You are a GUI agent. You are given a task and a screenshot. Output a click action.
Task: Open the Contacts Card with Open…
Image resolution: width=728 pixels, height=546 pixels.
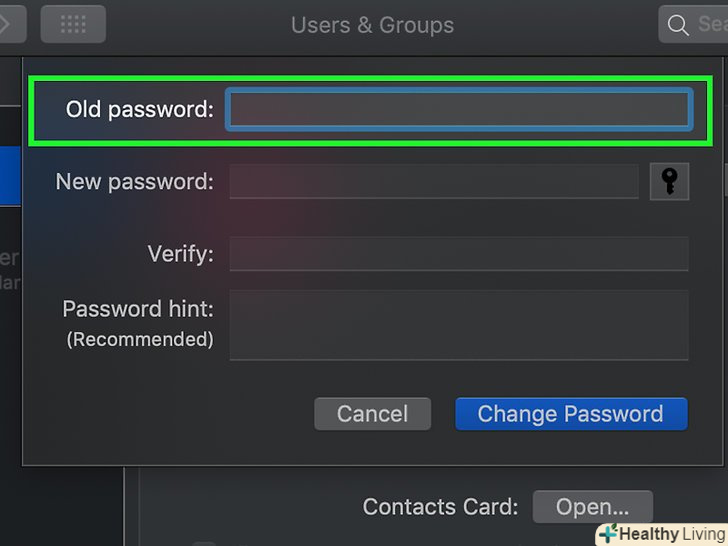tap(592, 507)
